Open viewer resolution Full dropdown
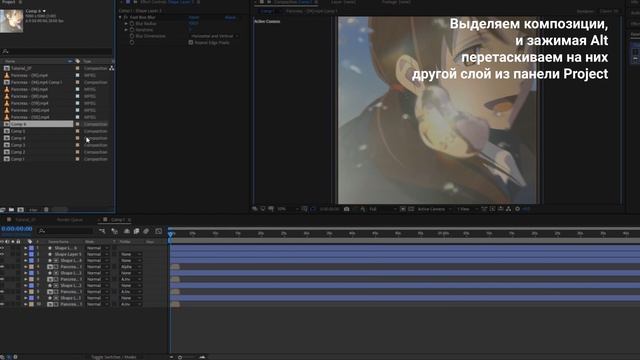The width and height of the screenshot is (640, 360). click(x=382, y=209)
